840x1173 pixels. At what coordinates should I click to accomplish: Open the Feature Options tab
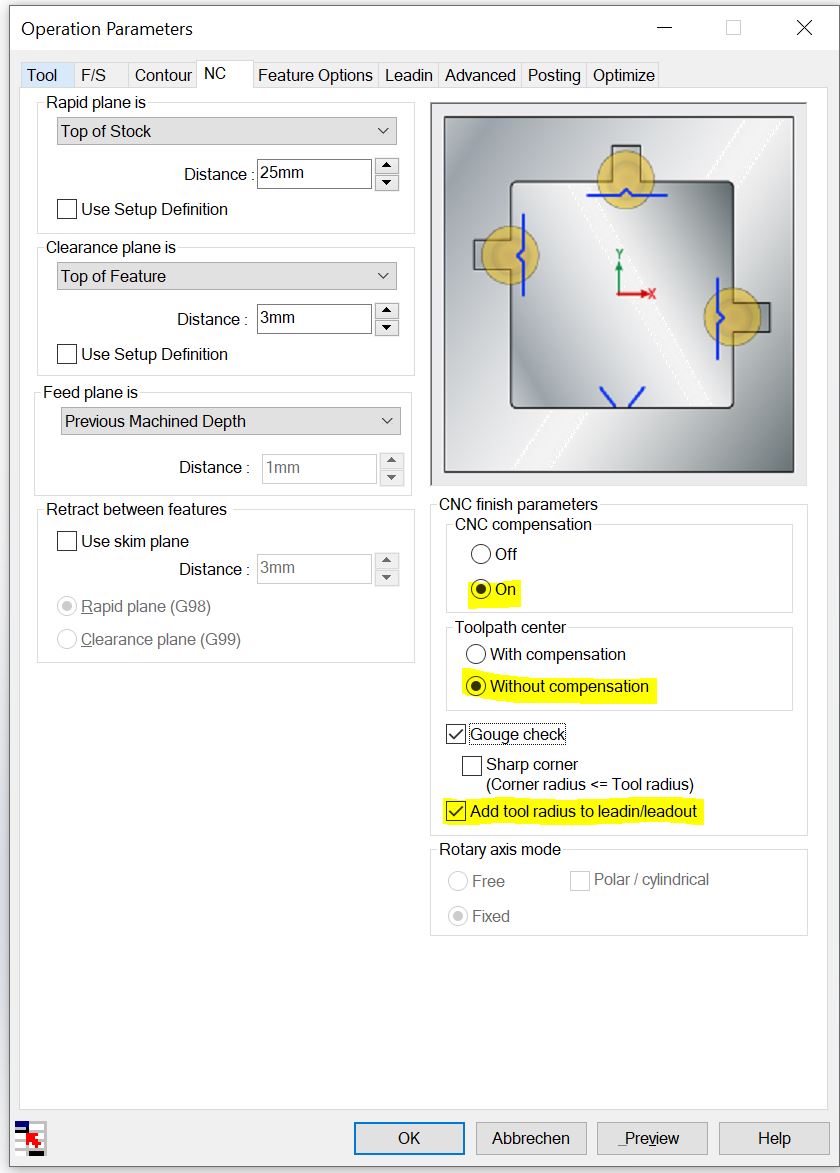[x=315, y=75]
